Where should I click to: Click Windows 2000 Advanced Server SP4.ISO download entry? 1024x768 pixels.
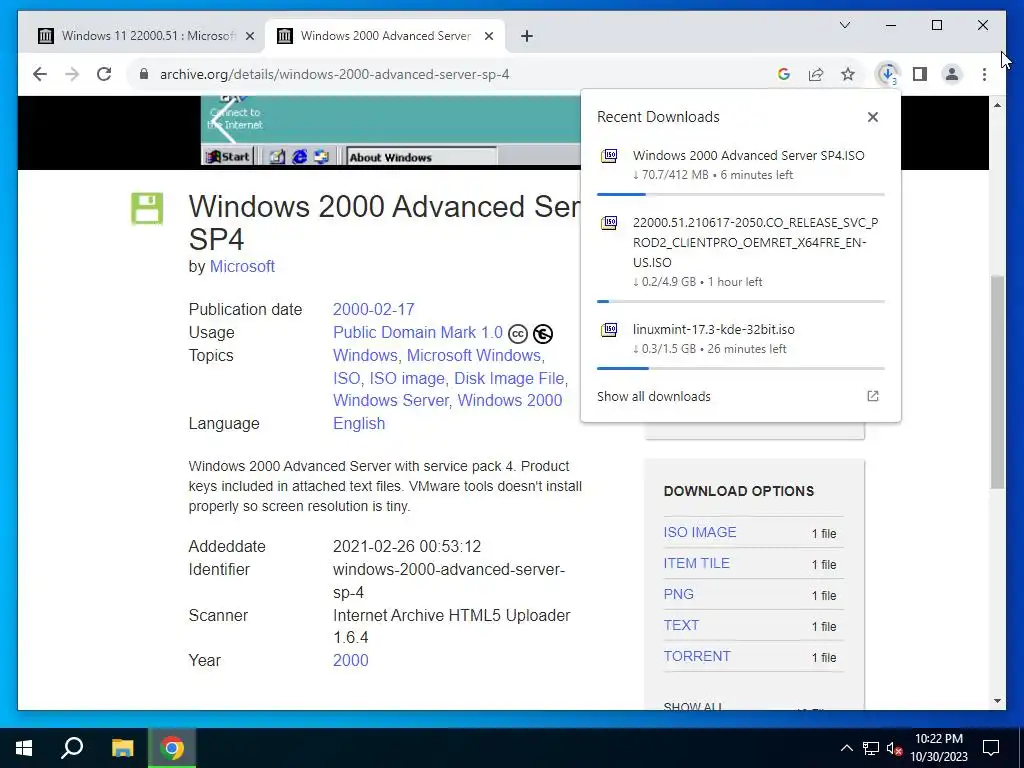[741, 165]
